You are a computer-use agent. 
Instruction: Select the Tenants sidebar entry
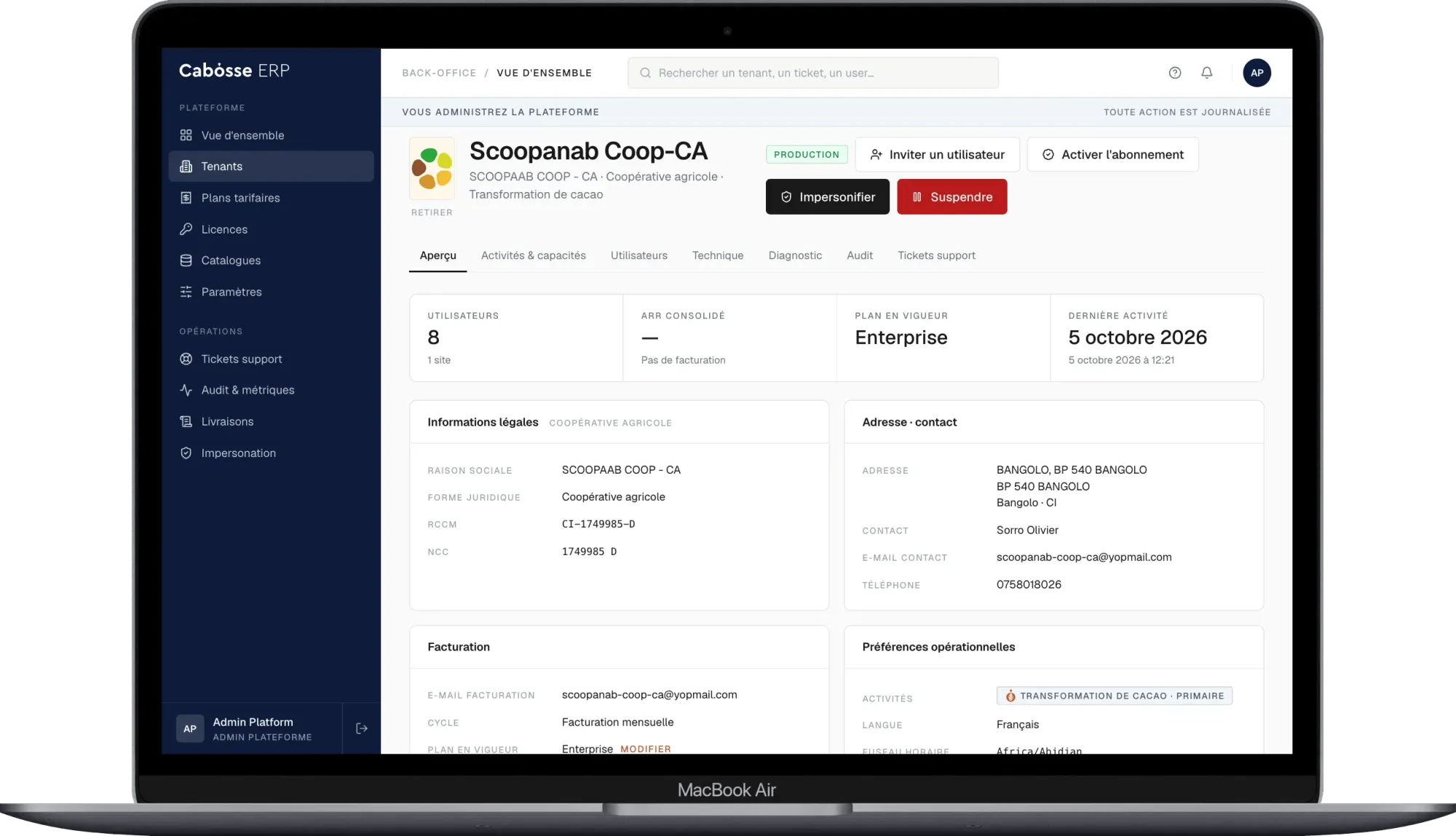click(x=271, y=167)
